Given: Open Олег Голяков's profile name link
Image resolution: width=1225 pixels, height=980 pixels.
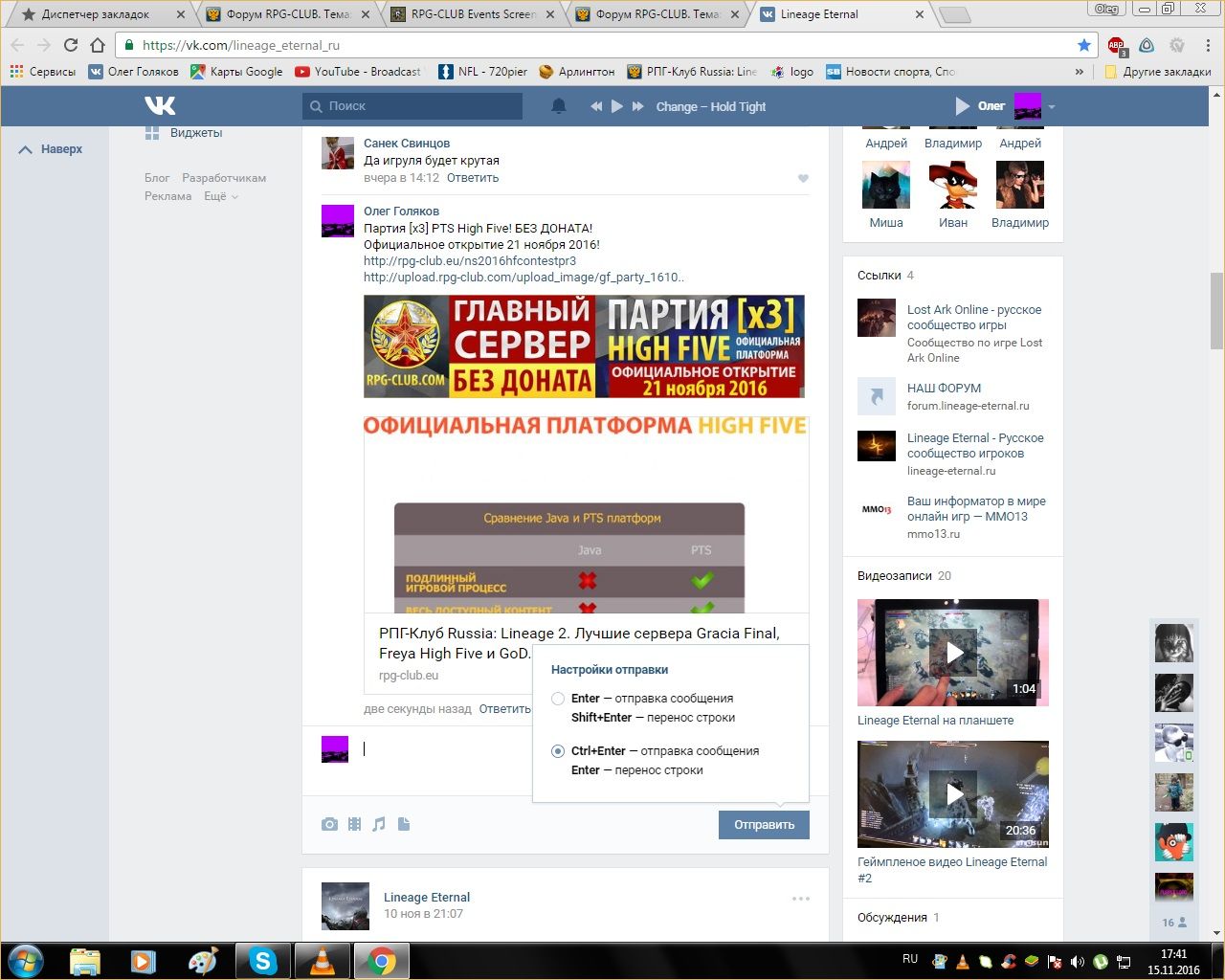Looking at the screenshot, I should click(x=401, y=212).
